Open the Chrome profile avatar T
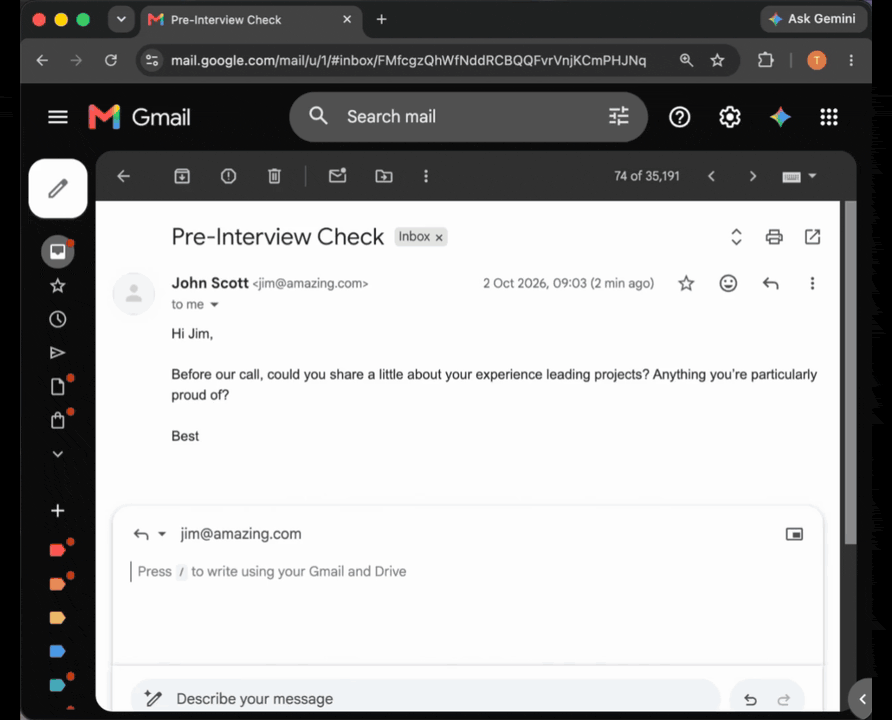 [x=817, y=60]
